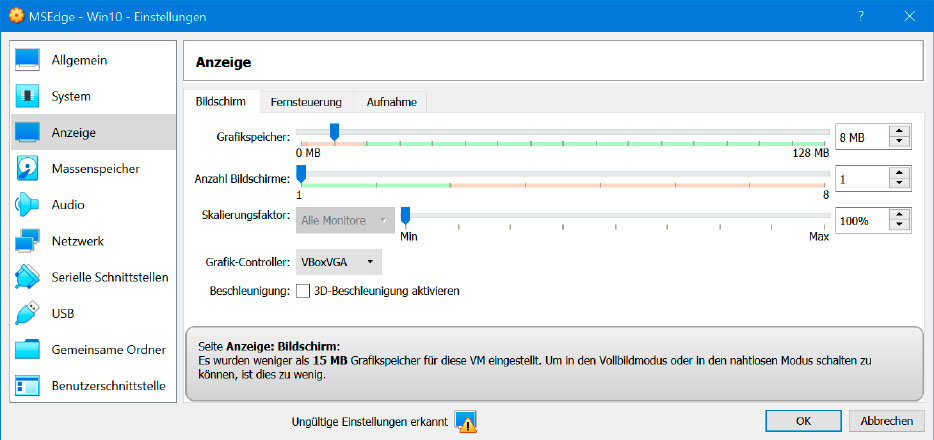Switch to the Aufnahme tab

coord(391,102)
